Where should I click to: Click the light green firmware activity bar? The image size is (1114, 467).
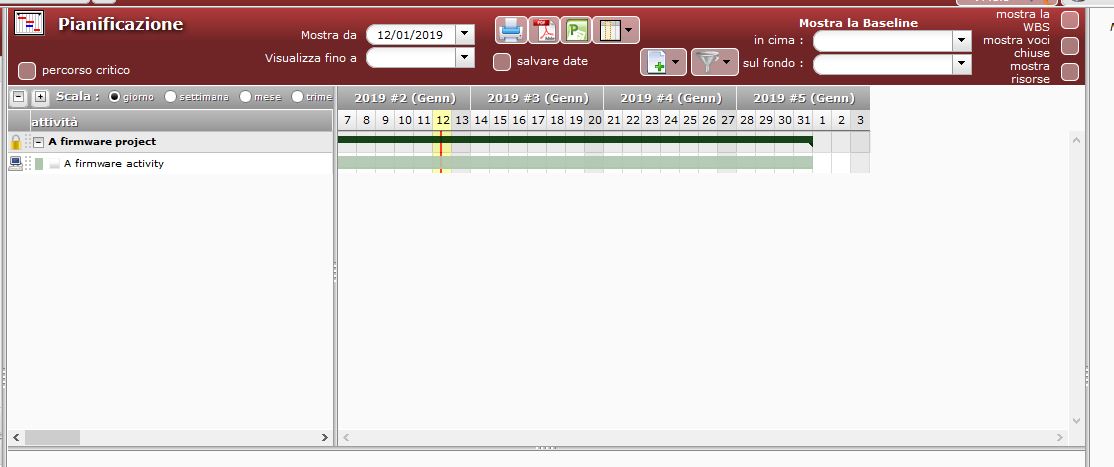[x=574, y=162]
